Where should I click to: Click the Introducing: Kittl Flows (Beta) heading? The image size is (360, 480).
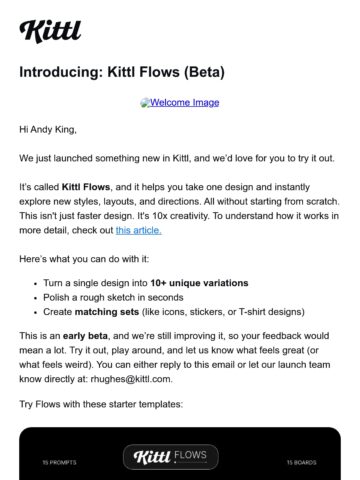coord(122,72)
